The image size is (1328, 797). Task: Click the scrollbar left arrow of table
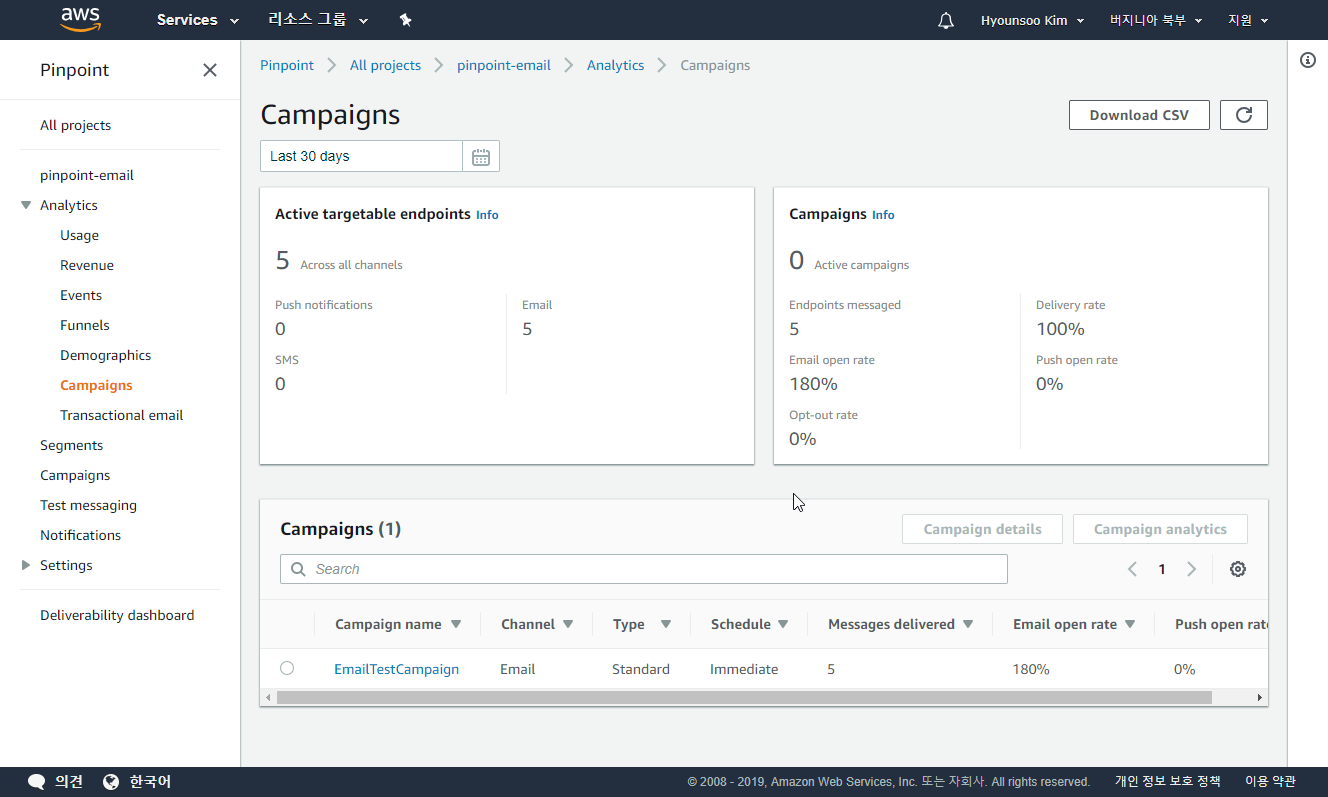267,697
